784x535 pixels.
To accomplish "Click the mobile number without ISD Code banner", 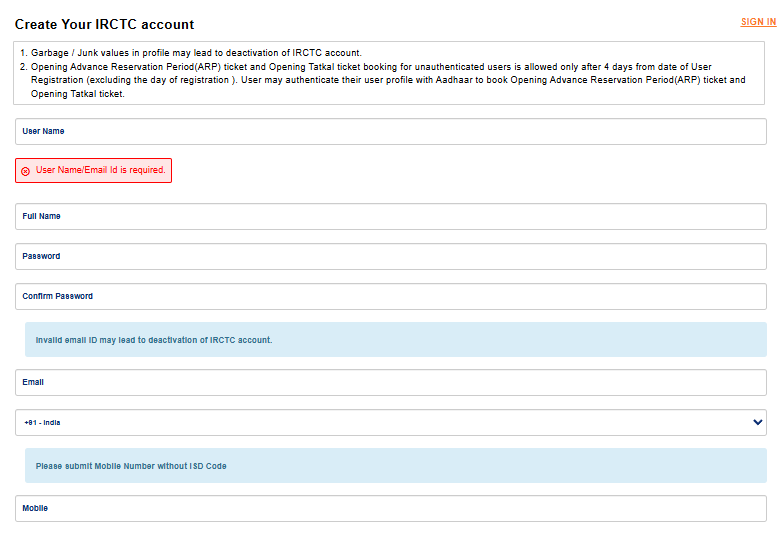I will 396,466.
